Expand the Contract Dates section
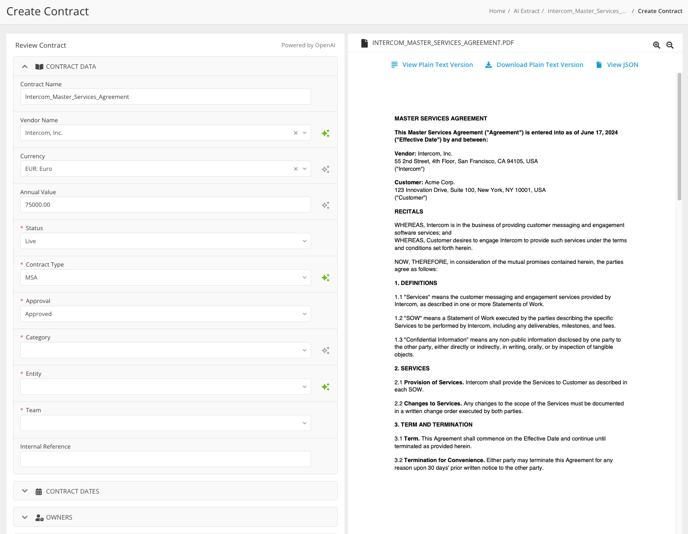The height and width of the screenshot is (534, 688). pos(25,491)
